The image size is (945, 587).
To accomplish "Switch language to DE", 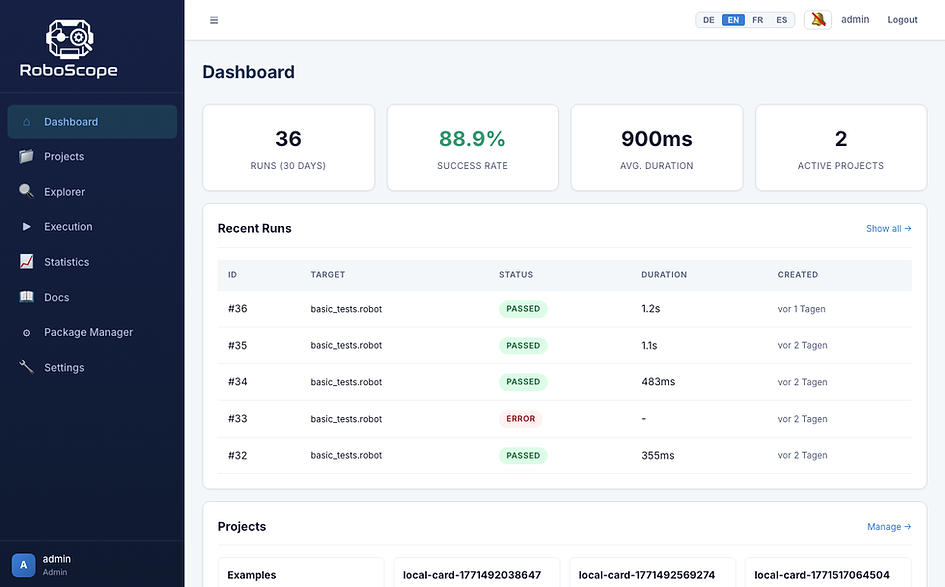I will coord(709,20).
